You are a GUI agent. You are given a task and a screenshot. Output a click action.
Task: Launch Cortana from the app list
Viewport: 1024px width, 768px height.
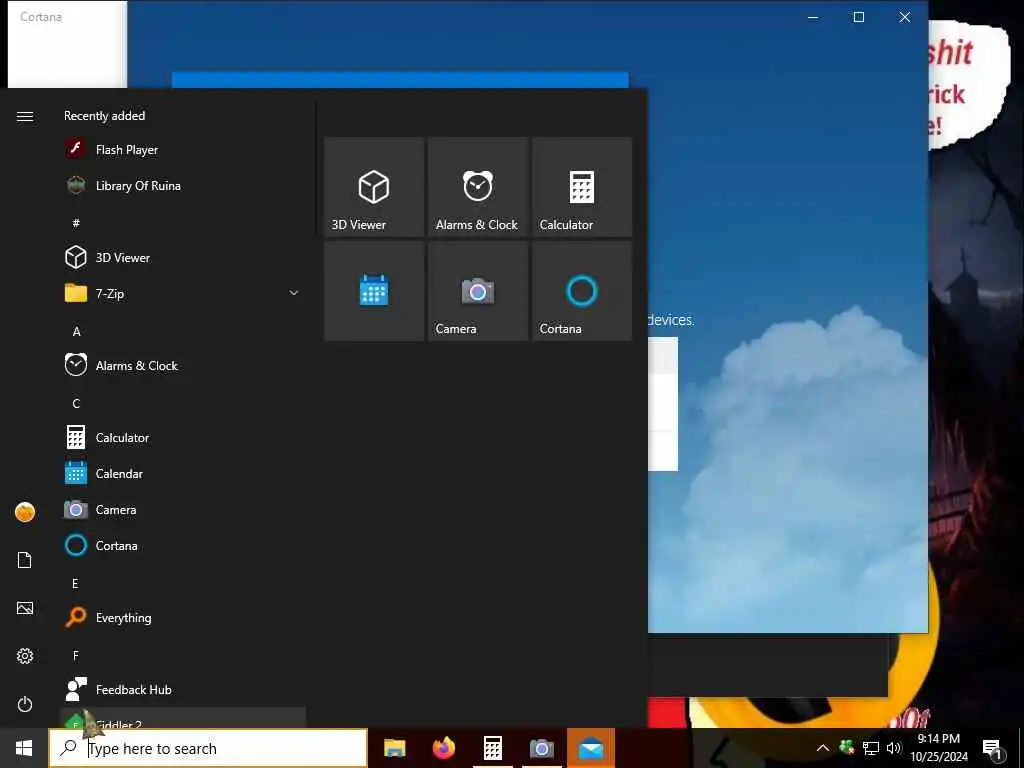click(183, 545)
